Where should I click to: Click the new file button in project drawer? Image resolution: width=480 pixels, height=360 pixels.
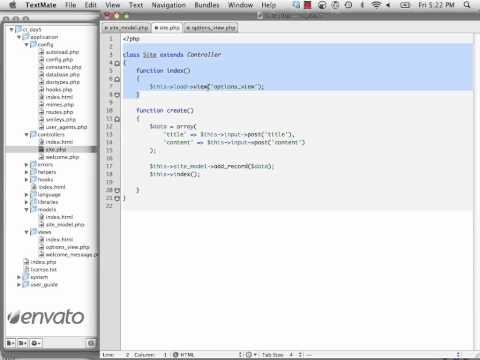[11, 343]
